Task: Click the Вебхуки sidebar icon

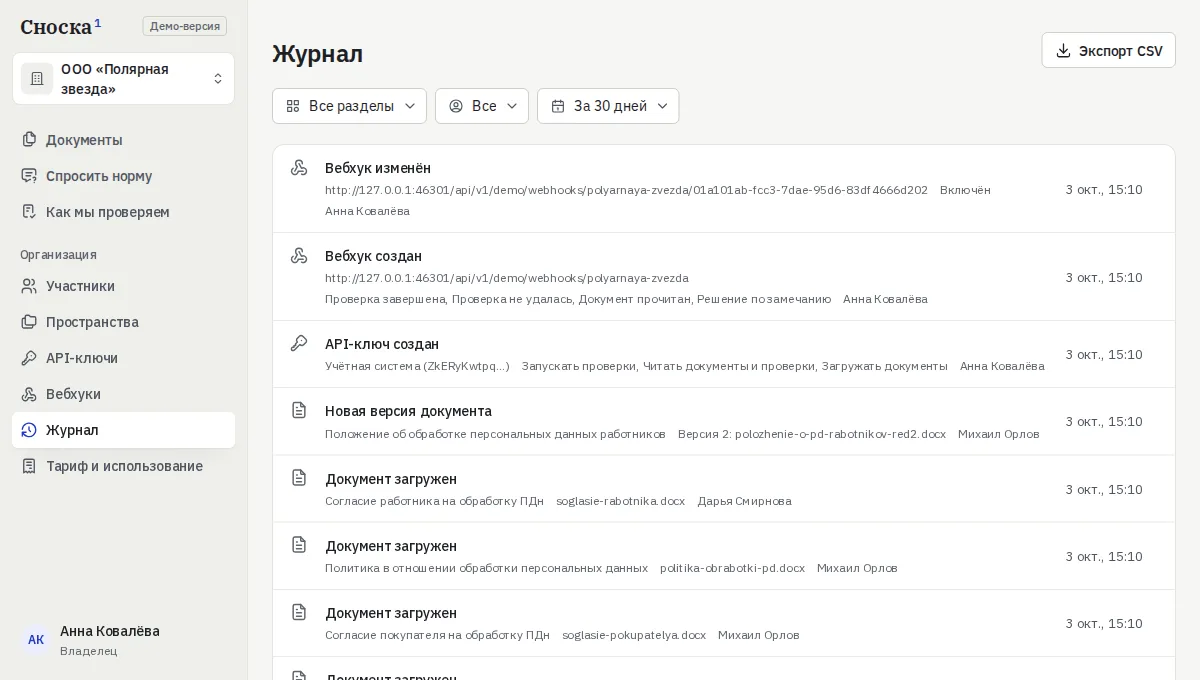Action: point(29,394)
